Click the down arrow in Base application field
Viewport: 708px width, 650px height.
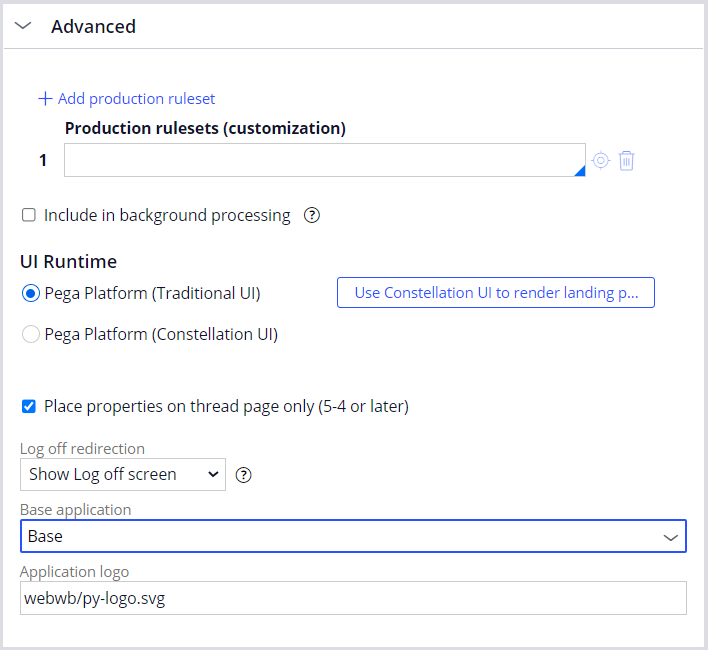pos(671,537)
